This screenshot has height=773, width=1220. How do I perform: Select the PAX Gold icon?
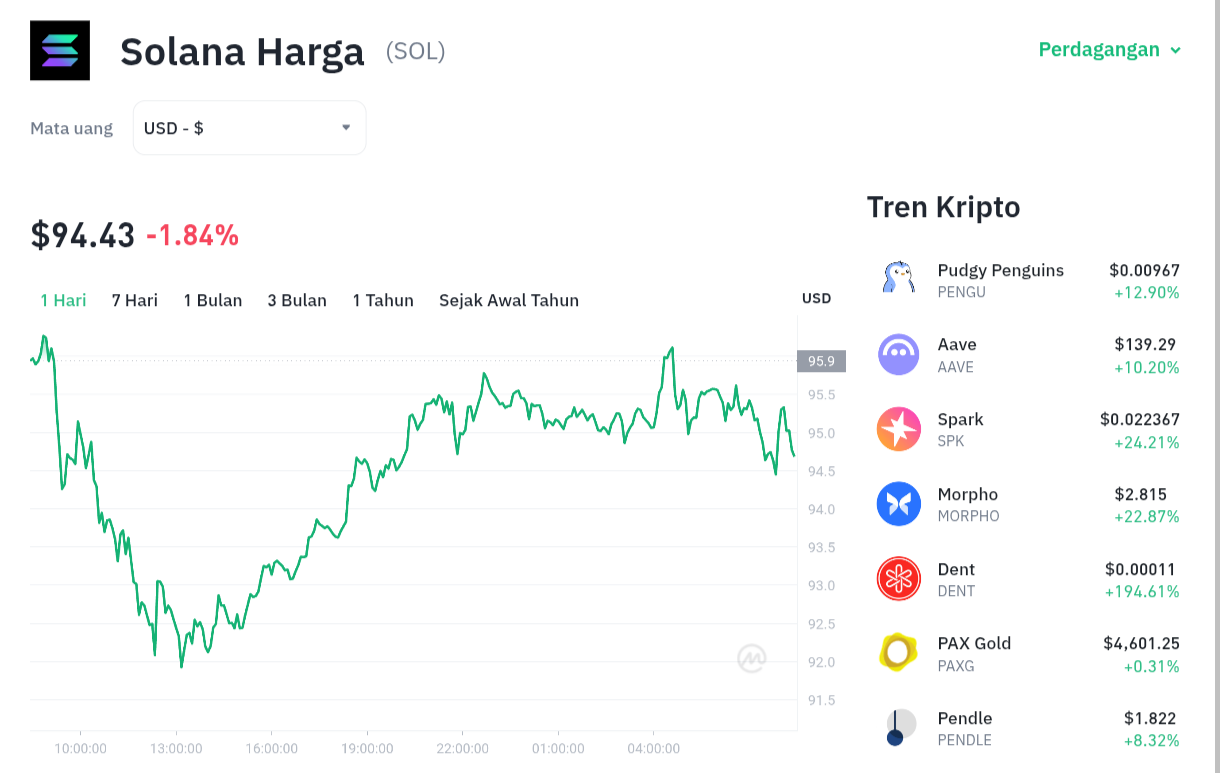pyautogui.click(x=898, y=653)
